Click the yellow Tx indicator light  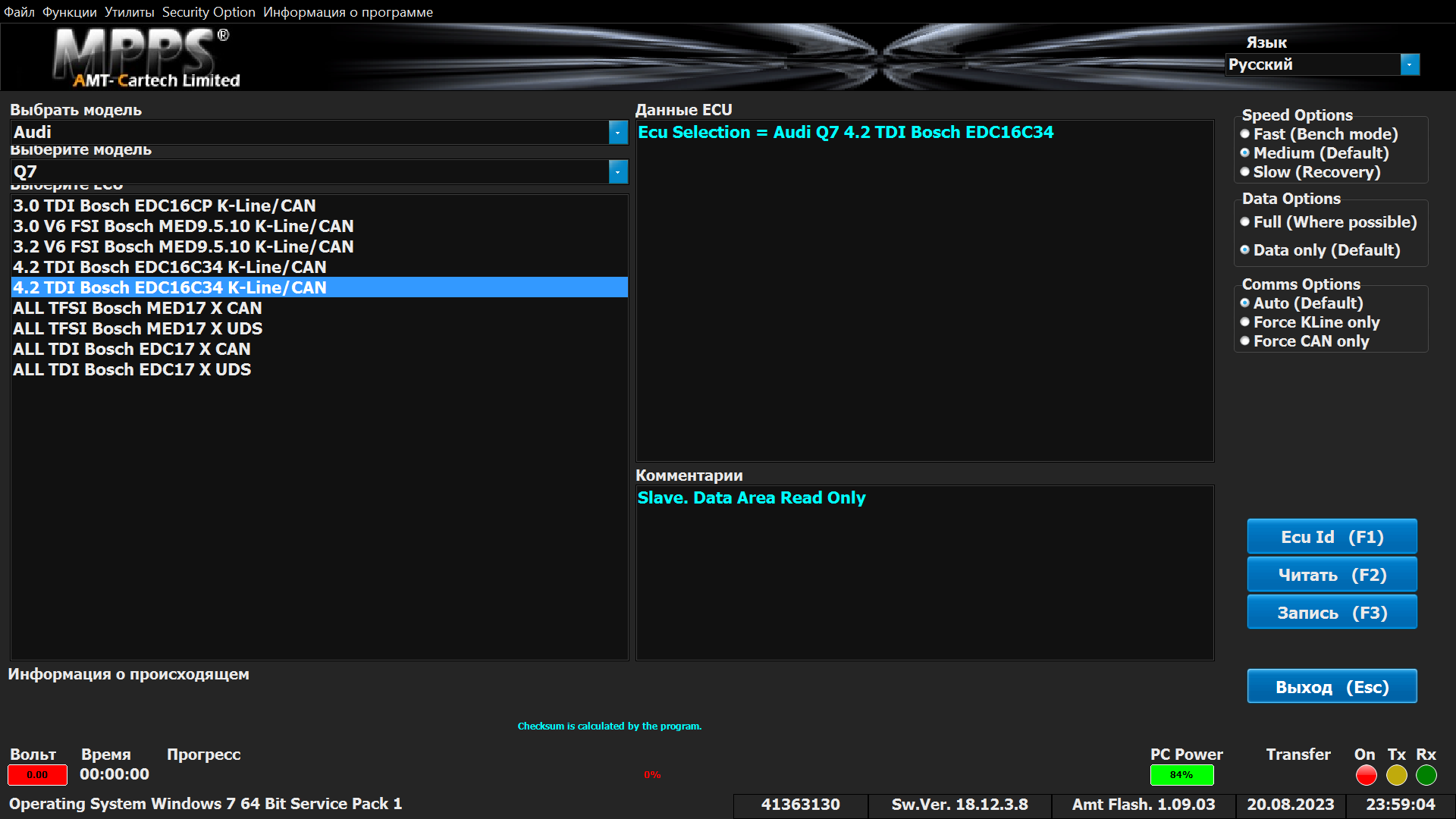[1396, 775]
